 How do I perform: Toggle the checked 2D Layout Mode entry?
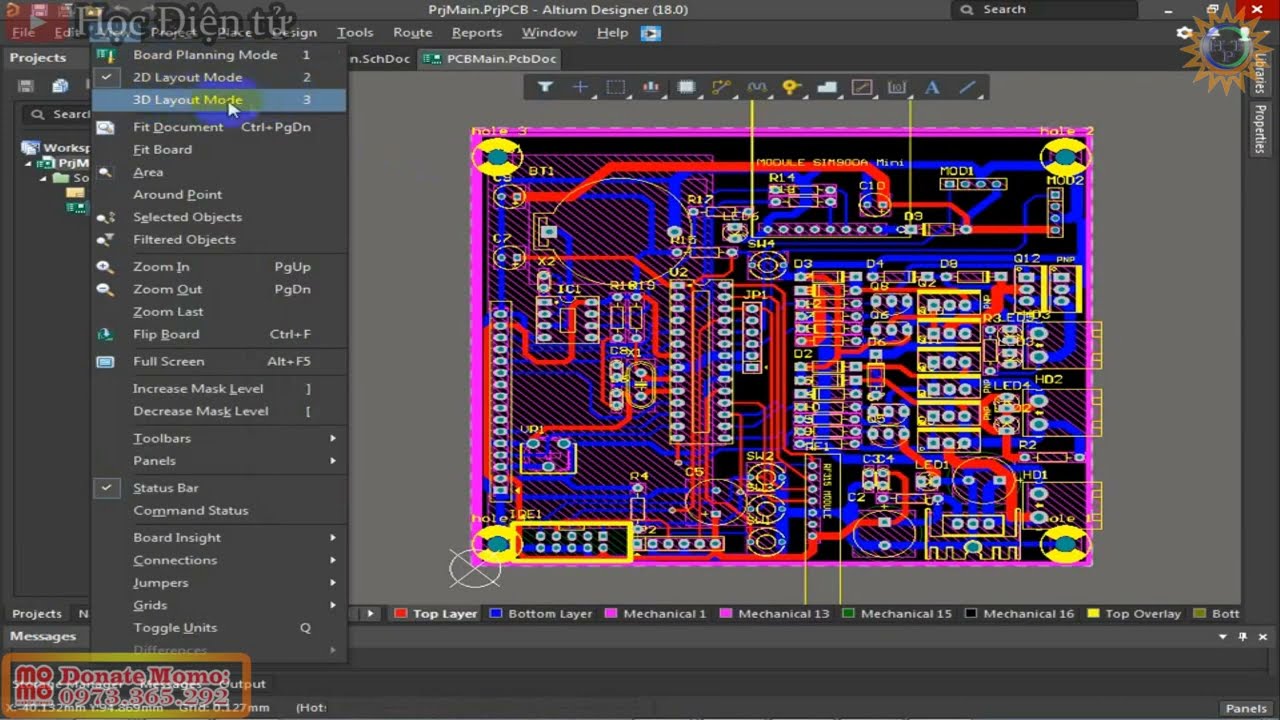pyautogui.click(x=219, y=77)
